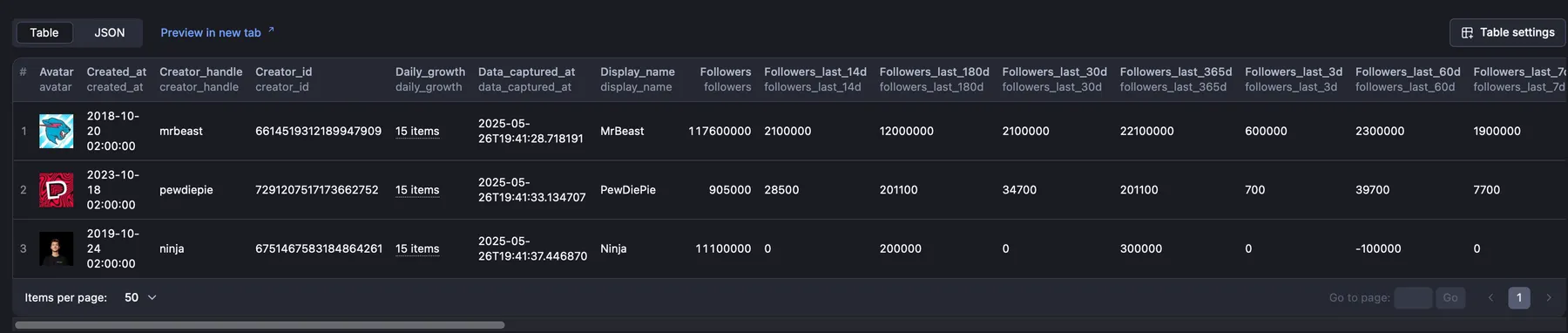This screenshot has height=333, width=1568.
Task: Click the external link arrow icon beside Preview
Action: pyautogui.click(x=271, y=30)
